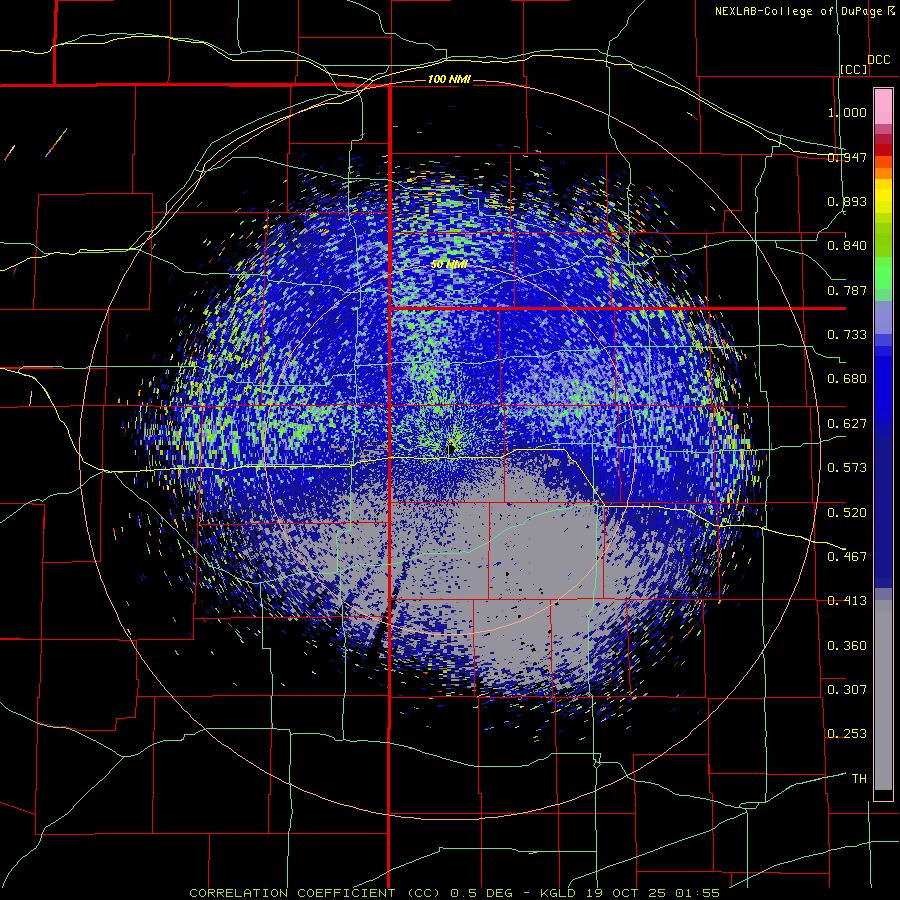Select the 0.520 scale value
This screenshot has width=900, height=900.
pyautogui.click(x=847, y=512)
